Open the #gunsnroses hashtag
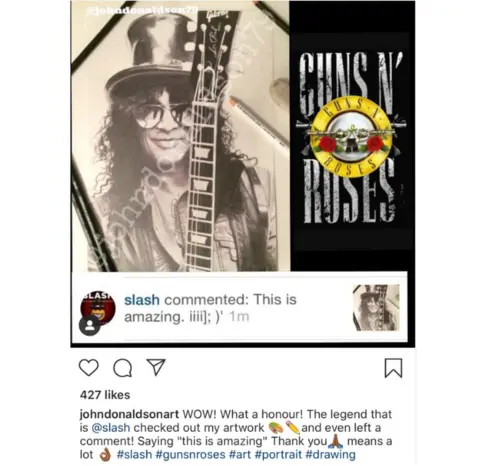Screen dimensions: 480x466 (190, 454)
